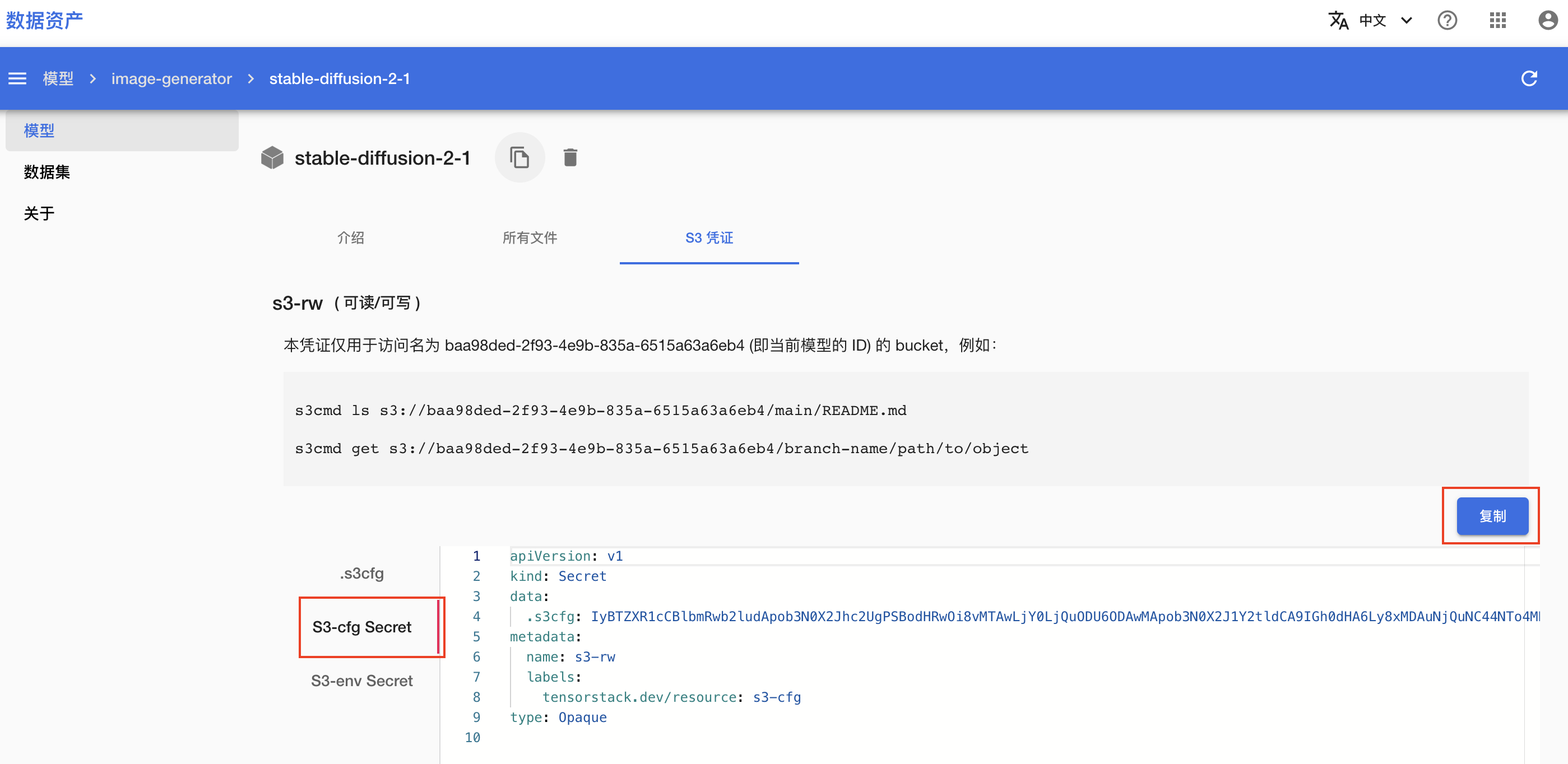Click the kind: Secret code line
Screen dimensions: 1568x764
pyautogui.click(x=558, y=576)
